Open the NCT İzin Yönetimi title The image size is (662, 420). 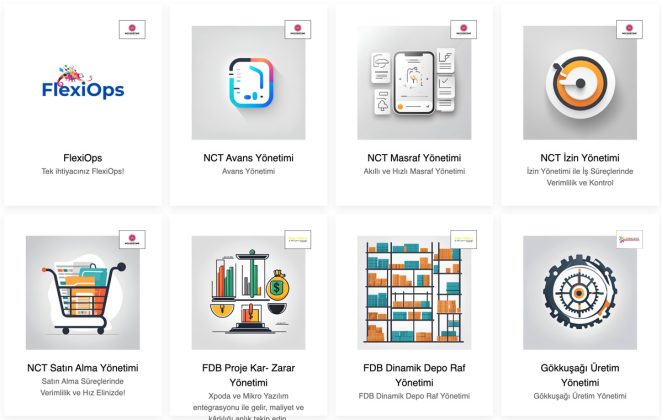coord(580,158)
